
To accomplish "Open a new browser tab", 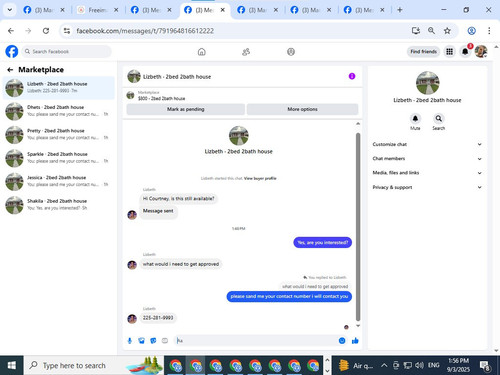I will [x=400, y=10].
